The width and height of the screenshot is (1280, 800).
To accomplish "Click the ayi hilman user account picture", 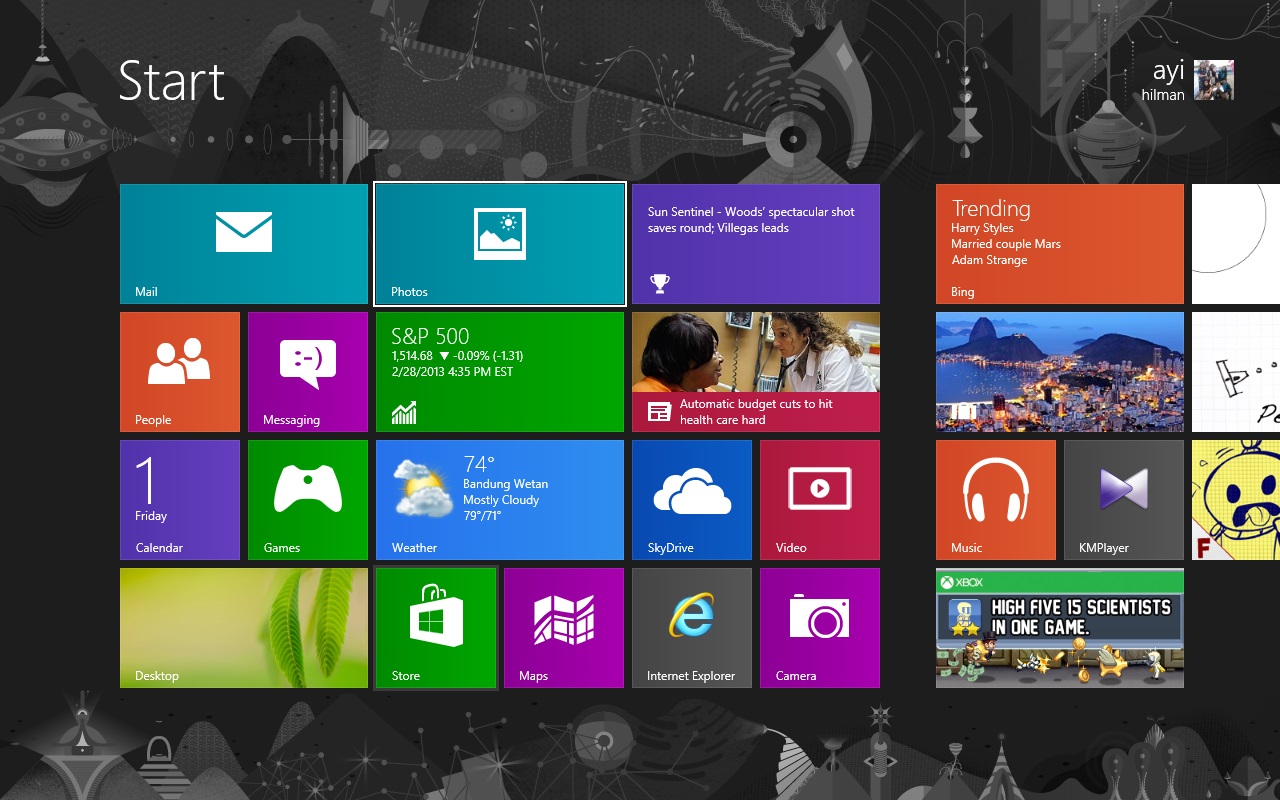I will pyautogui.click(x=1214, y=80).
